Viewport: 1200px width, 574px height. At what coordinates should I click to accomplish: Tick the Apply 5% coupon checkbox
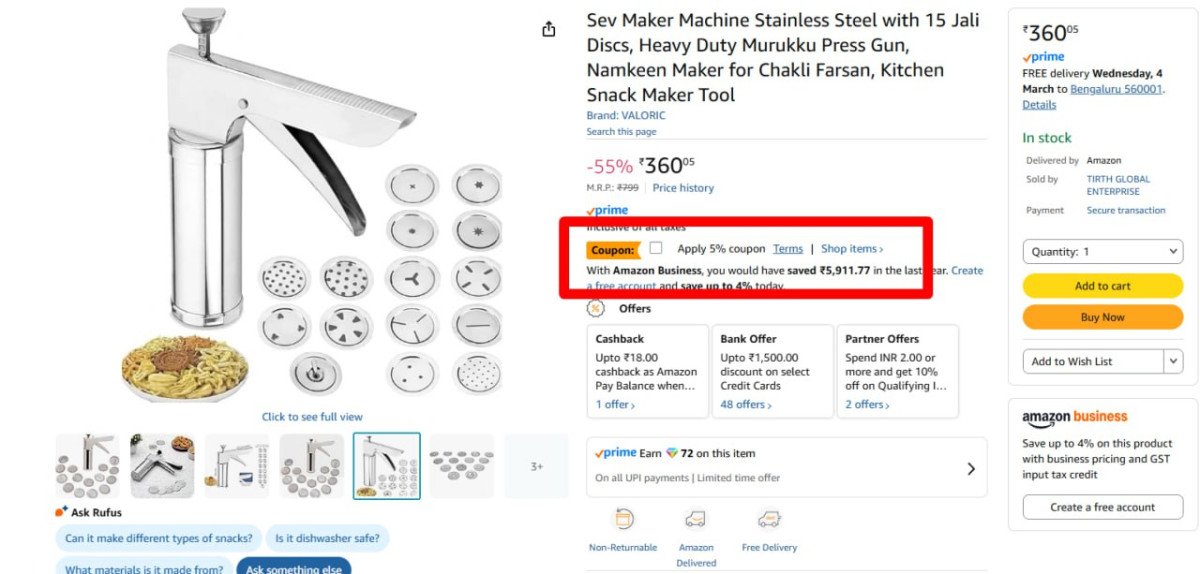(x=656, y=248)
